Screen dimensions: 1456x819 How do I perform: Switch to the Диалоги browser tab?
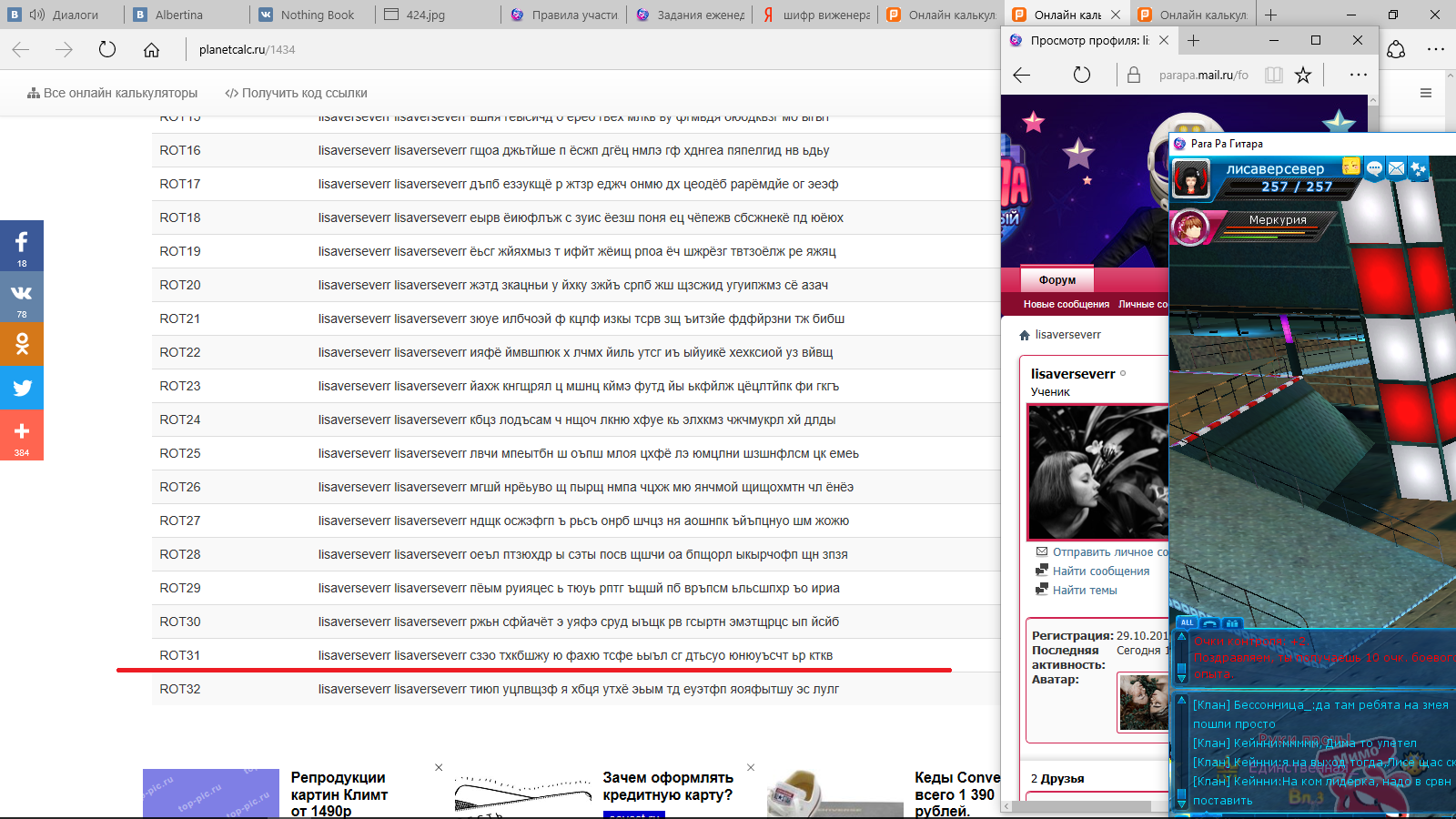point(63,15)
